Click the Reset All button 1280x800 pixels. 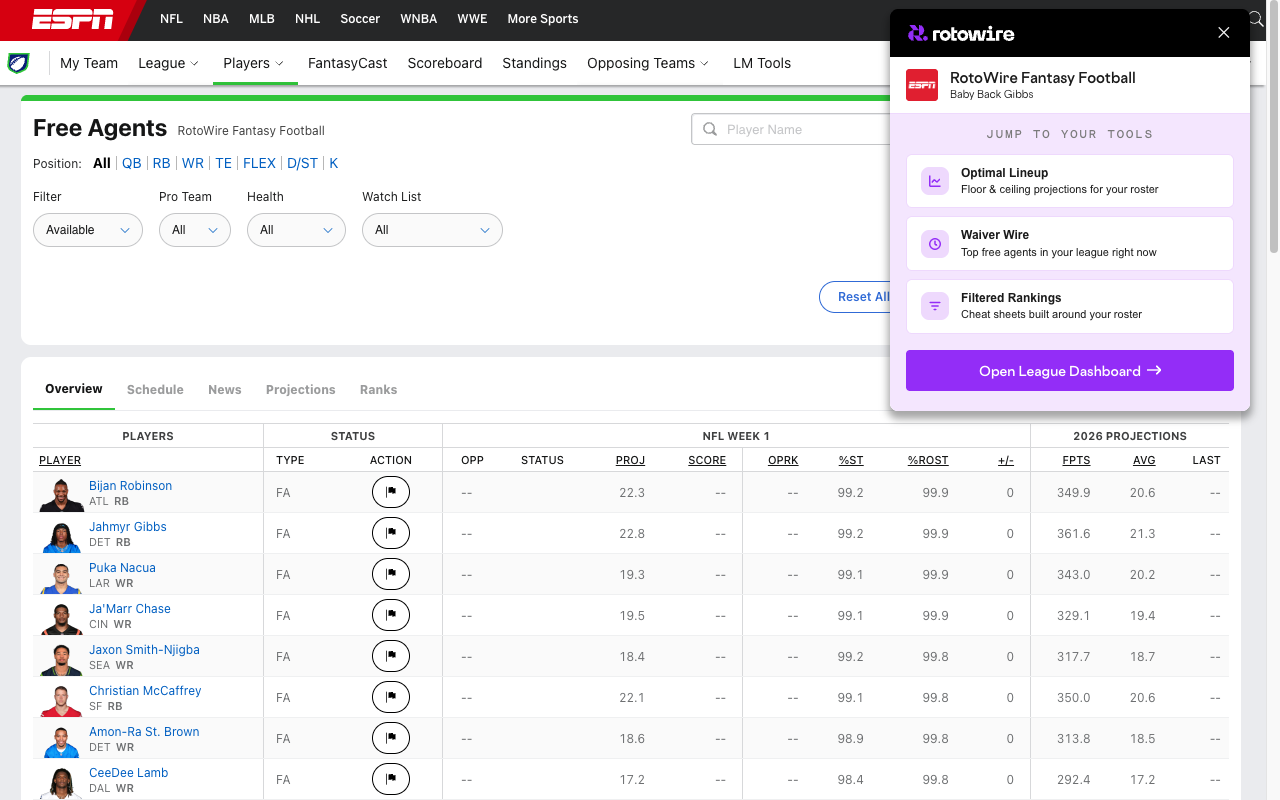(857, 297)
